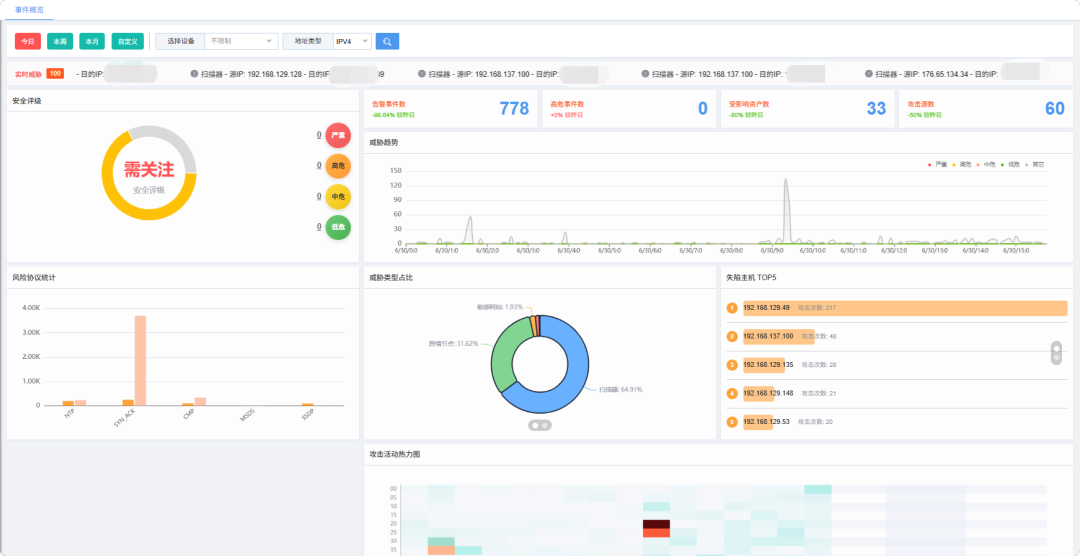Toggle 高危 series in trend legend

click(x=962, y=165)
